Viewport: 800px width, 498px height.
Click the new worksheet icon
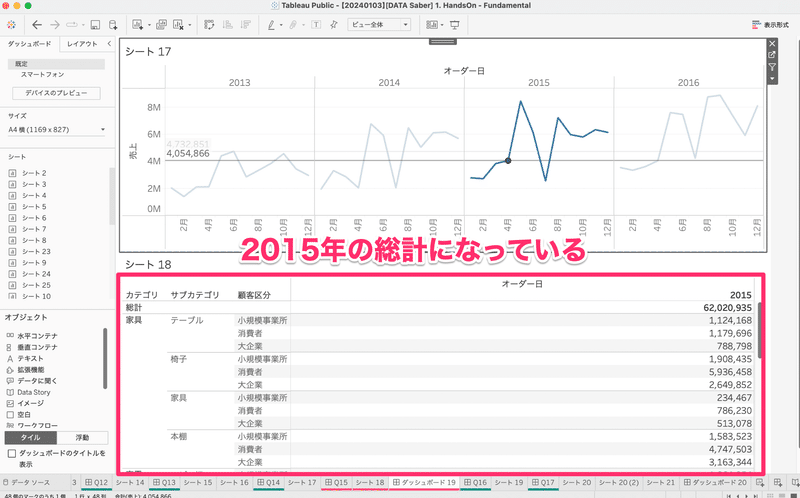(x=137, y=24)
